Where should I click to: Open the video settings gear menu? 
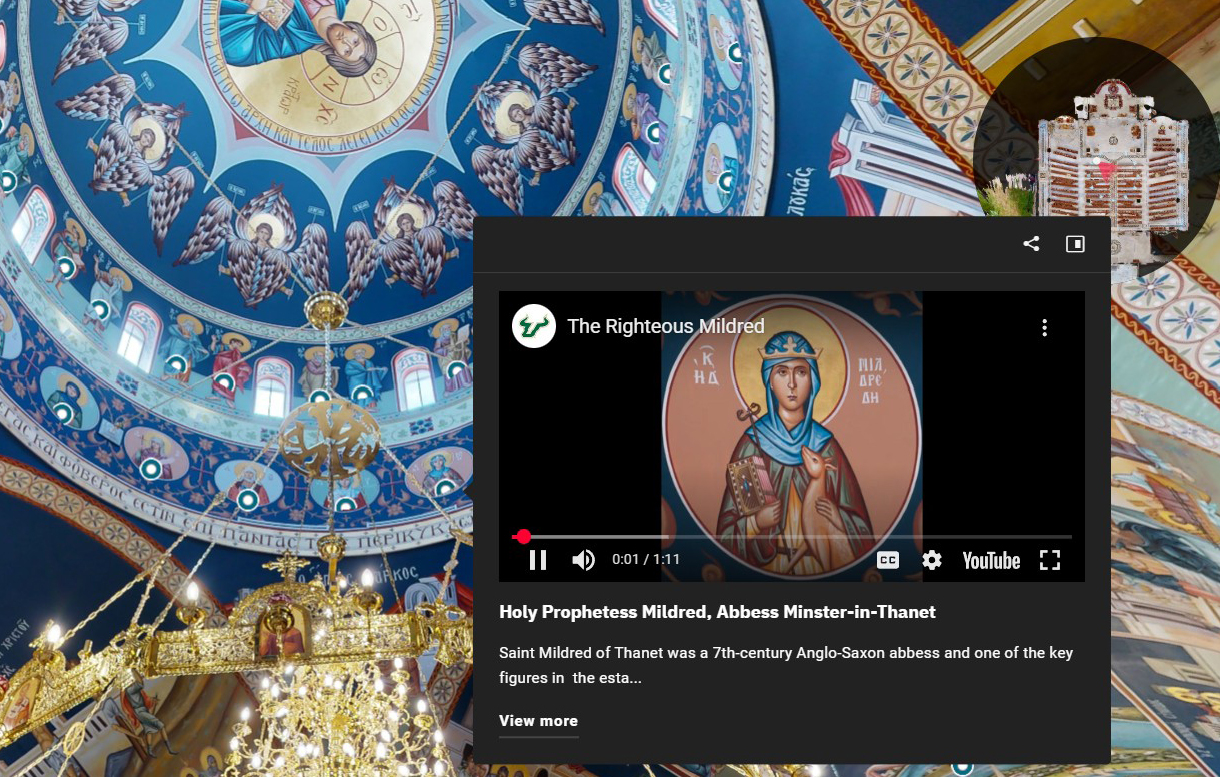click(x=932, y=560)
